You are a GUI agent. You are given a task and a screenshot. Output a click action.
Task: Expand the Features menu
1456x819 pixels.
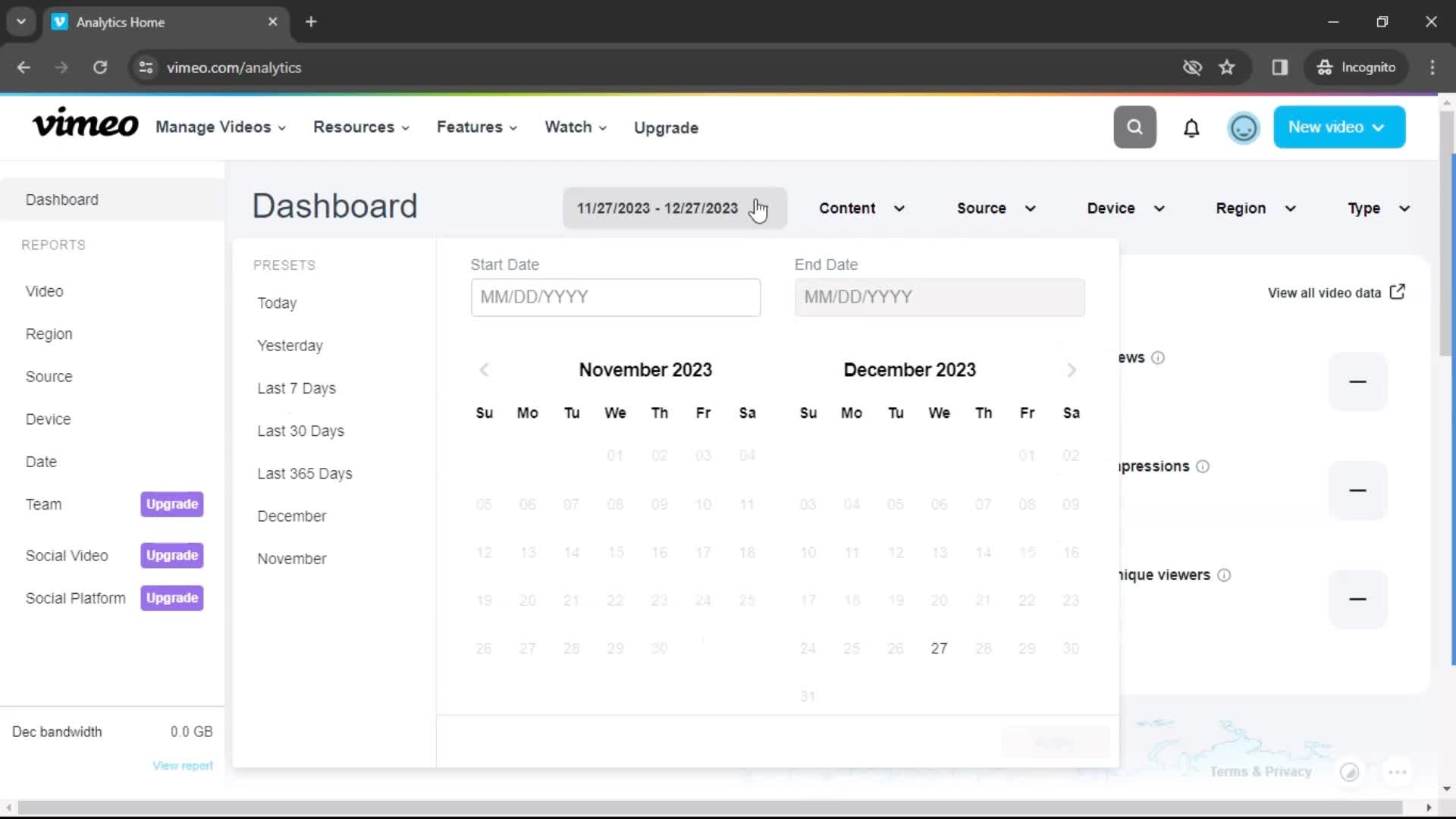(x=477, y=127)
